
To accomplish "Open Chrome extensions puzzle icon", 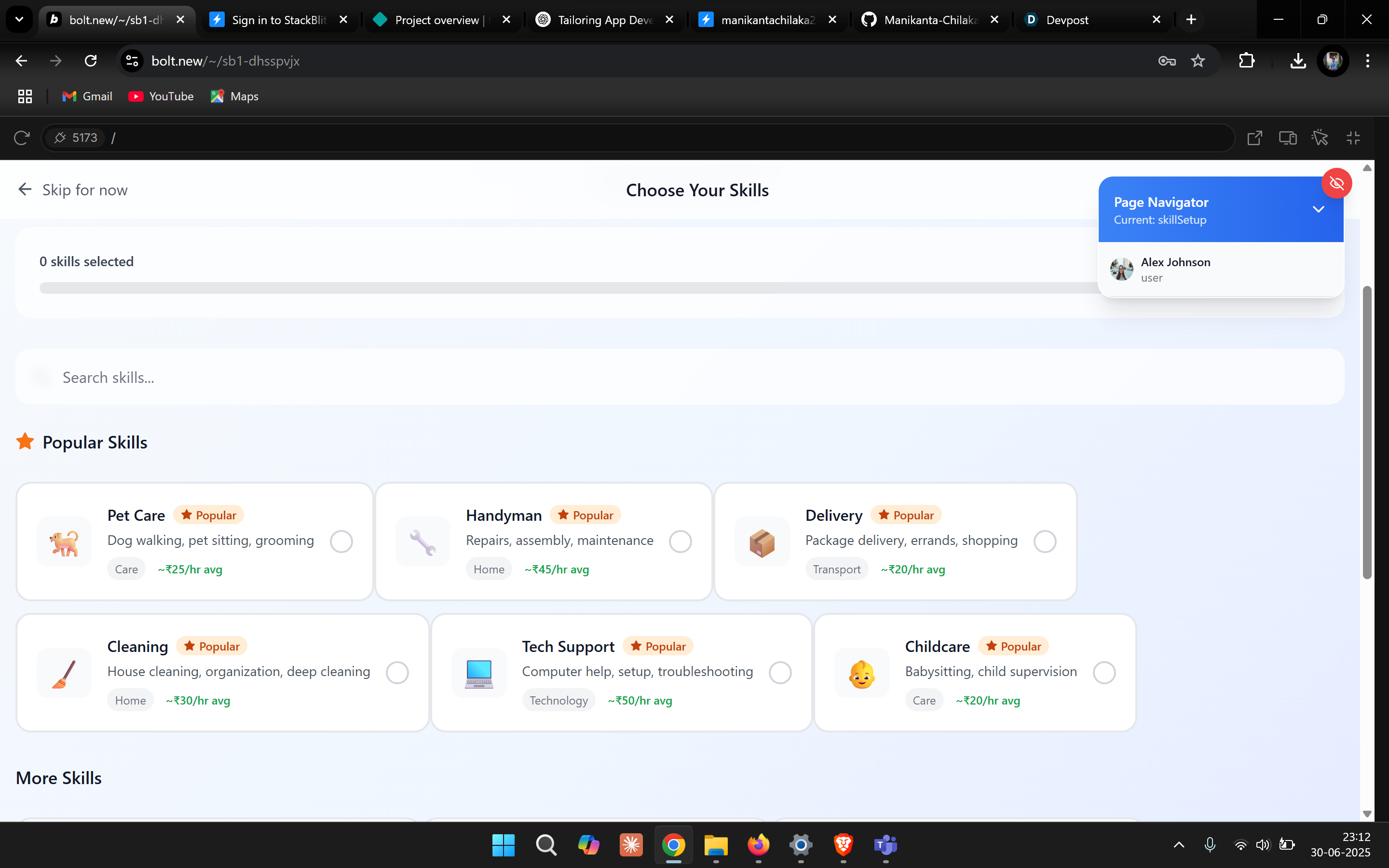I will click(1247, 61).
